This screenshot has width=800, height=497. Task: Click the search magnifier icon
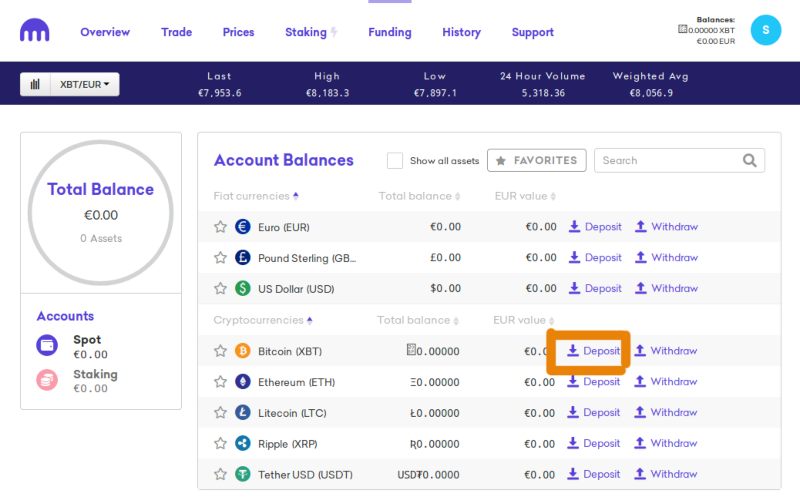pos(749,160)
